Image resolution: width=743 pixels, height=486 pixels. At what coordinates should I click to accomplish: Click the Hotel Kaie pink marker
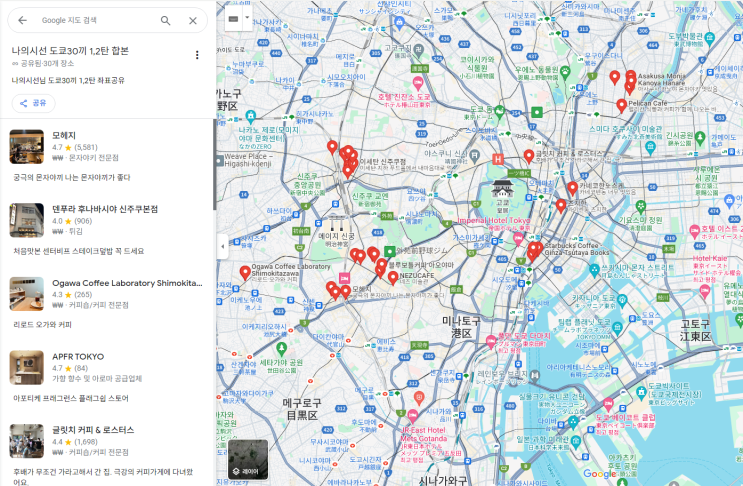click(705, 291)
